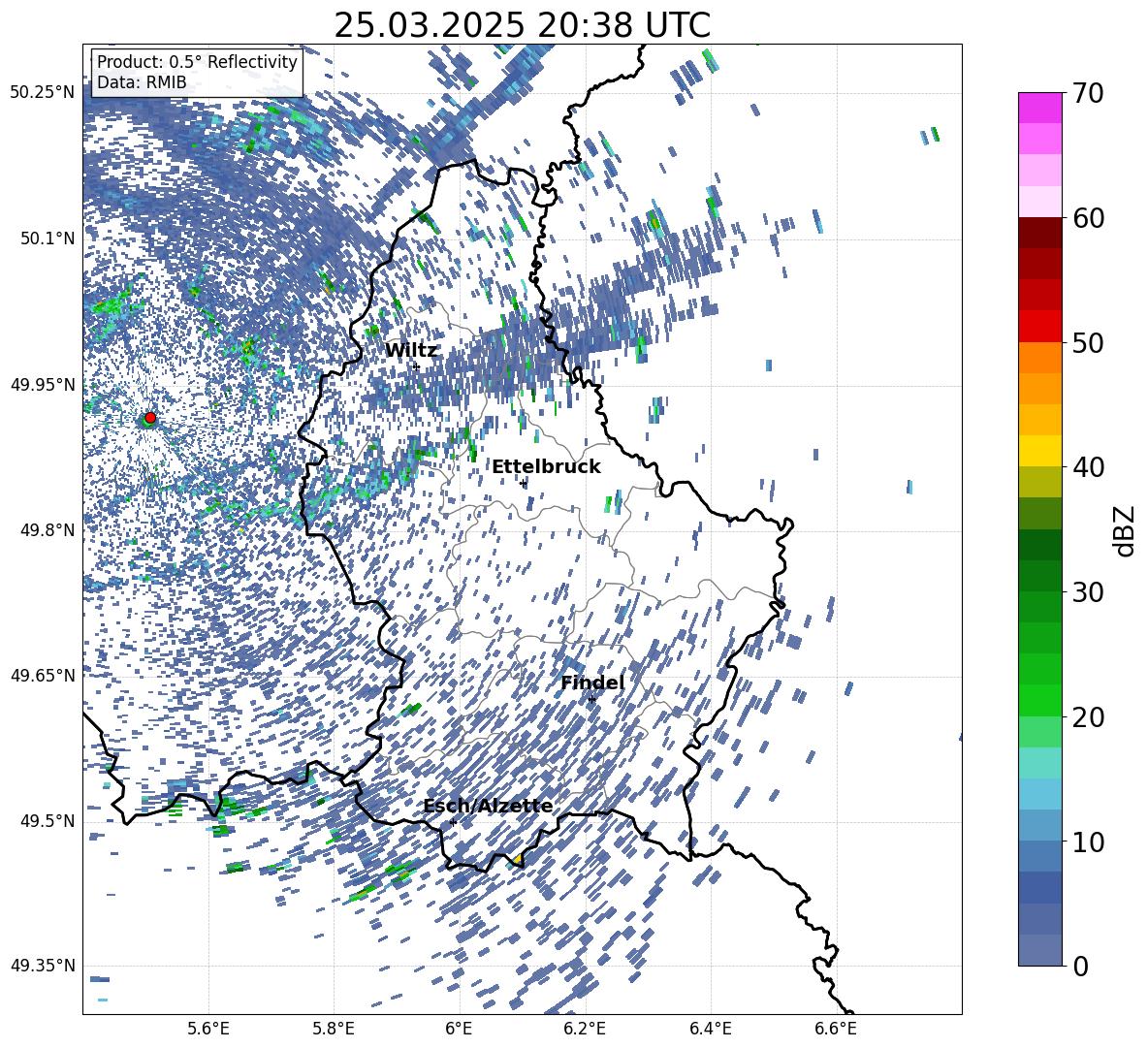1148x1048 pixels.
Task: Click the Product: 0.5° Reflectivity text
Action: 197,62
